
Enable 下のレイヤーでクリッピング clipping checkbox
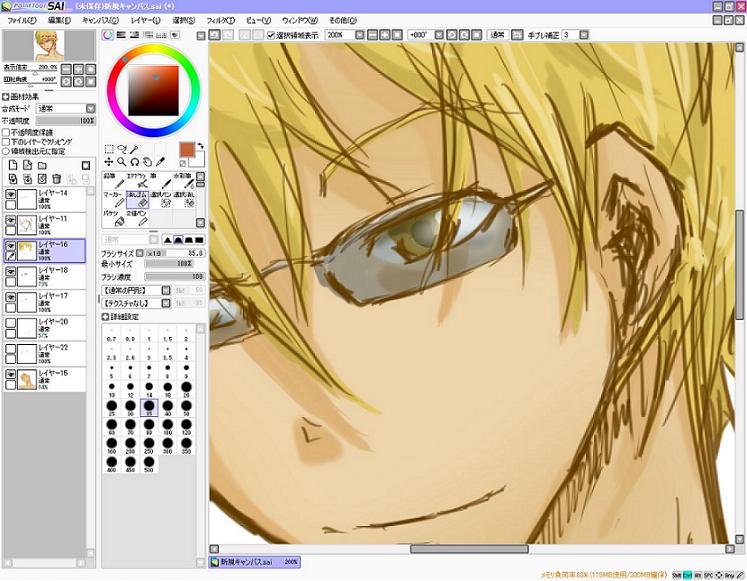click(x=6, y=142)
